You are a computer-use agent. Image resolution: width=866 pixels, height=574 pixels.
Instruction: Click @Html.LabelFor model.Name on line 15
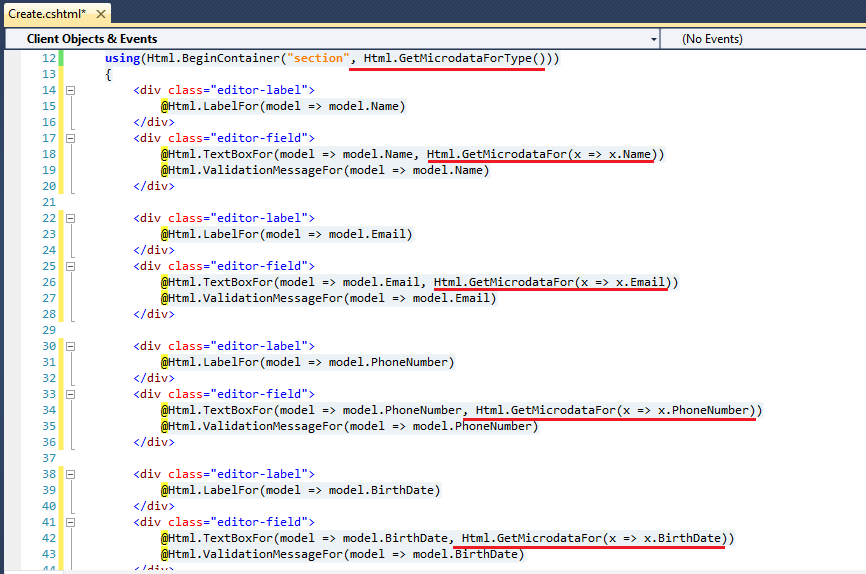[283, 106]
